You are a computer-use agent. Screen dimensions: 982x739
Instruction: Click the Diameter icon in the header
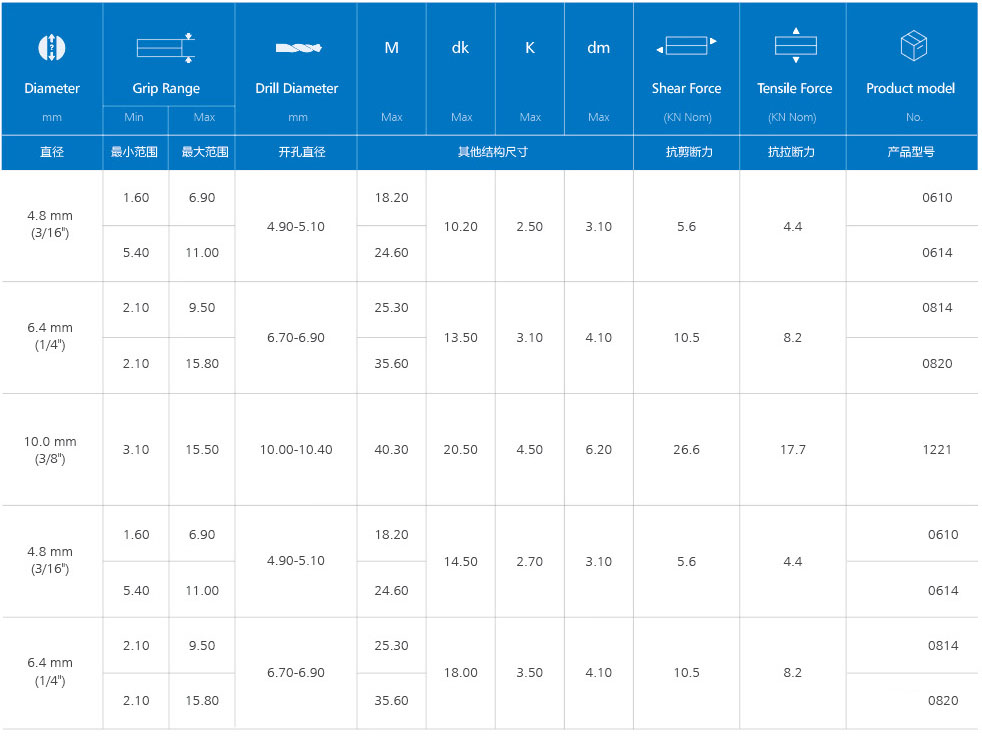51,47
